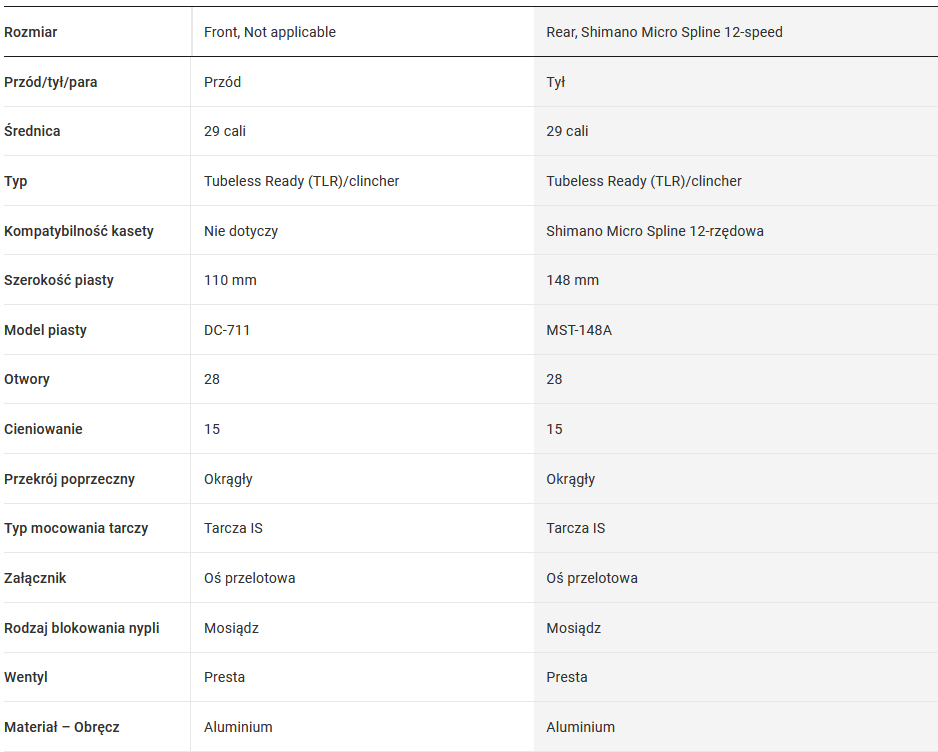This screenshot has width=938, height=752.
Task: Select the "110 mm" hub width value
Action: click(x=230, y=280)
